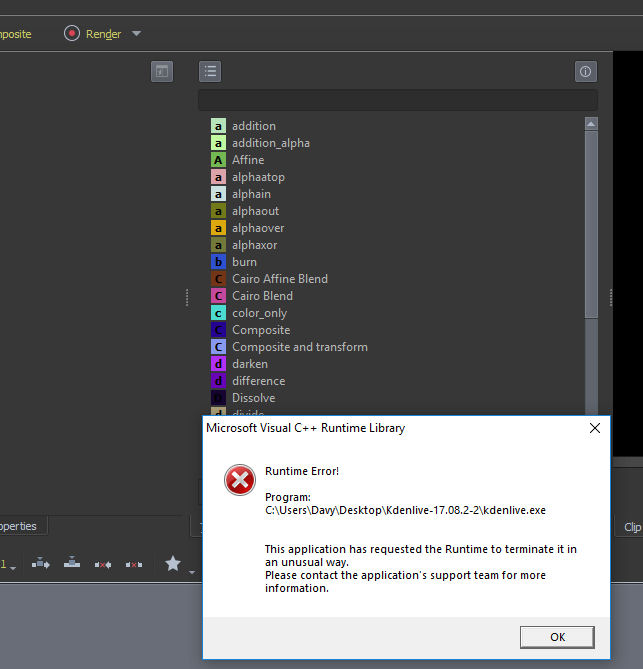Select Composite and transform transition
Image resolution: width=643 pixels, height=669 pixels.
click(x=289, y=347)
